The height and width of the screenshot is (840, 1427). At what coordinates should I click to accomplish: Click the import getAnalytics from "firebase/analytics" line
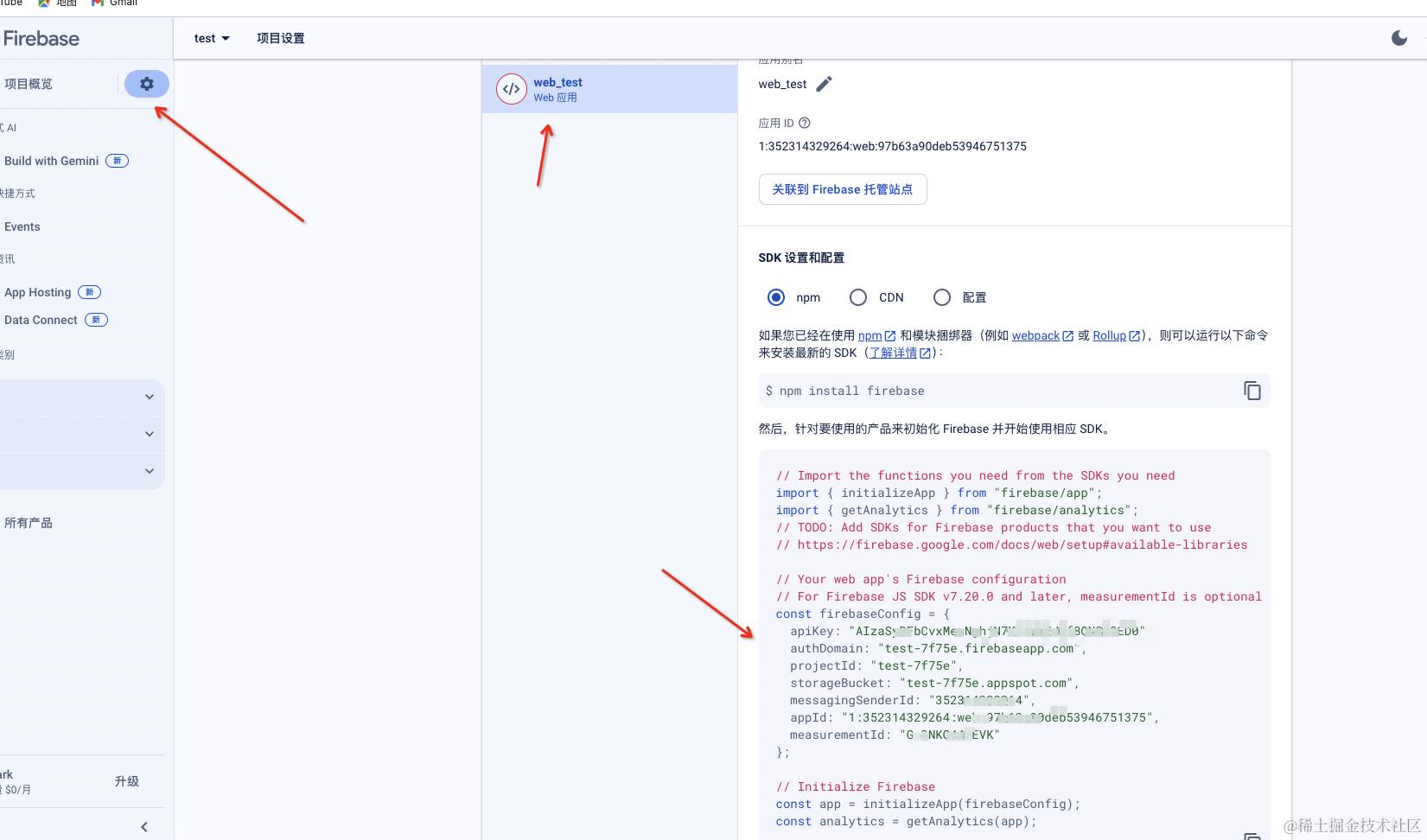click(957, 510)
